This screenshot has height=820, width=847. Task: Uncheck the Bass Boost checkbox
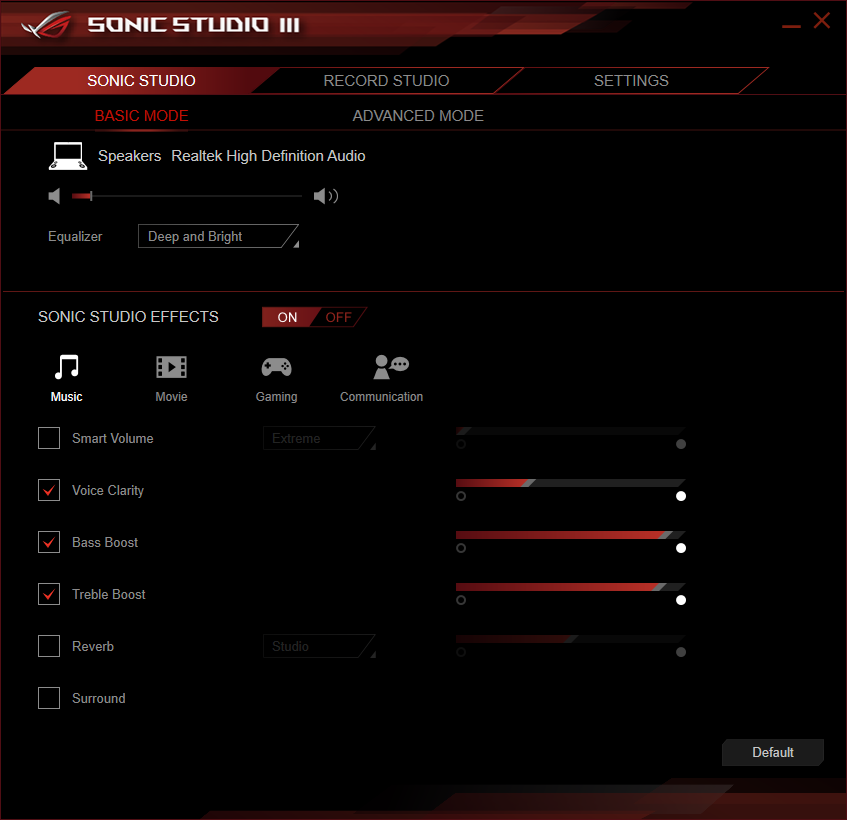pos(49,542)
